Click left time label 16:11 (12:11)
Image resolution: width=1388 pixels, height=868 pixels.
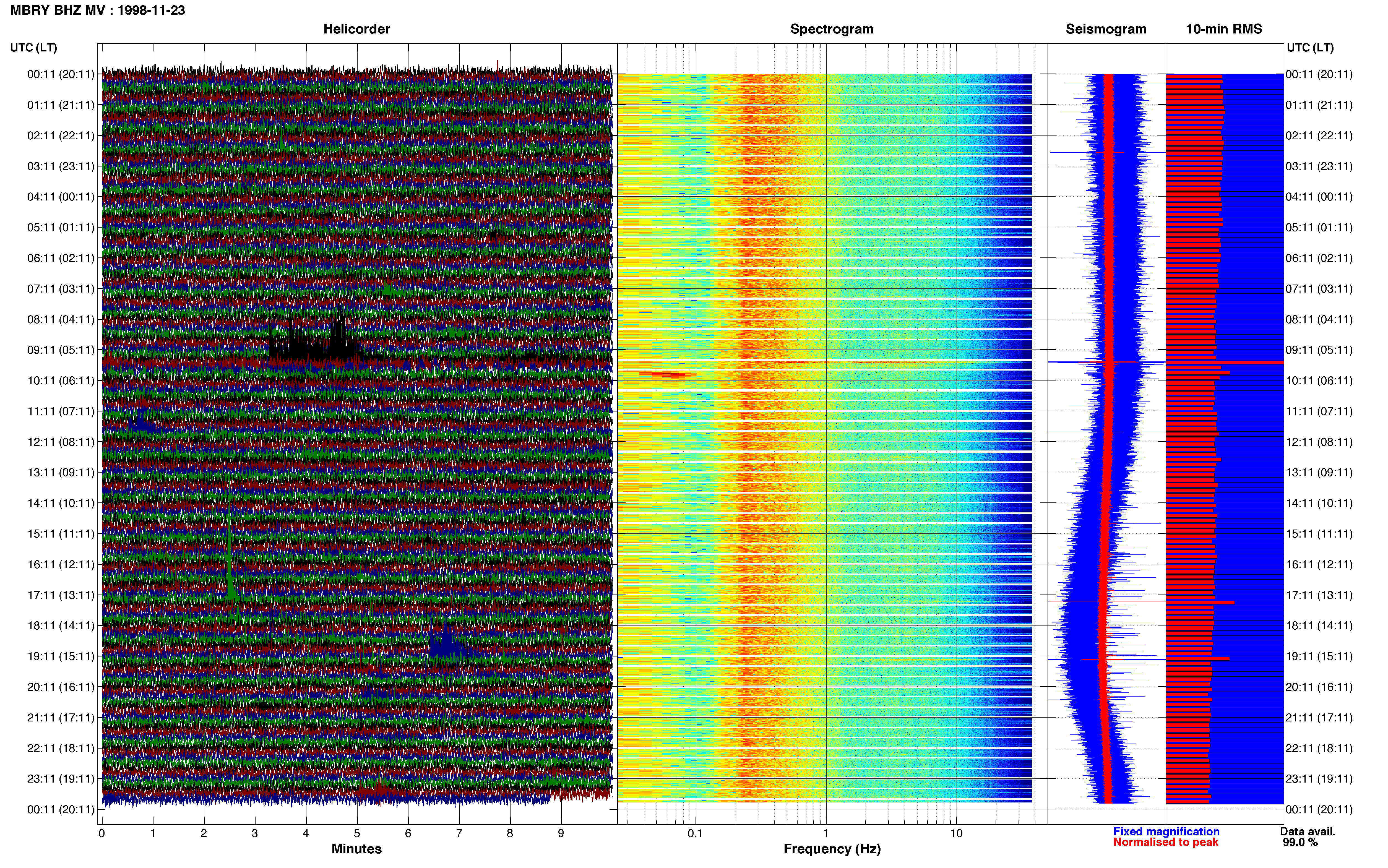coord(61,564)
